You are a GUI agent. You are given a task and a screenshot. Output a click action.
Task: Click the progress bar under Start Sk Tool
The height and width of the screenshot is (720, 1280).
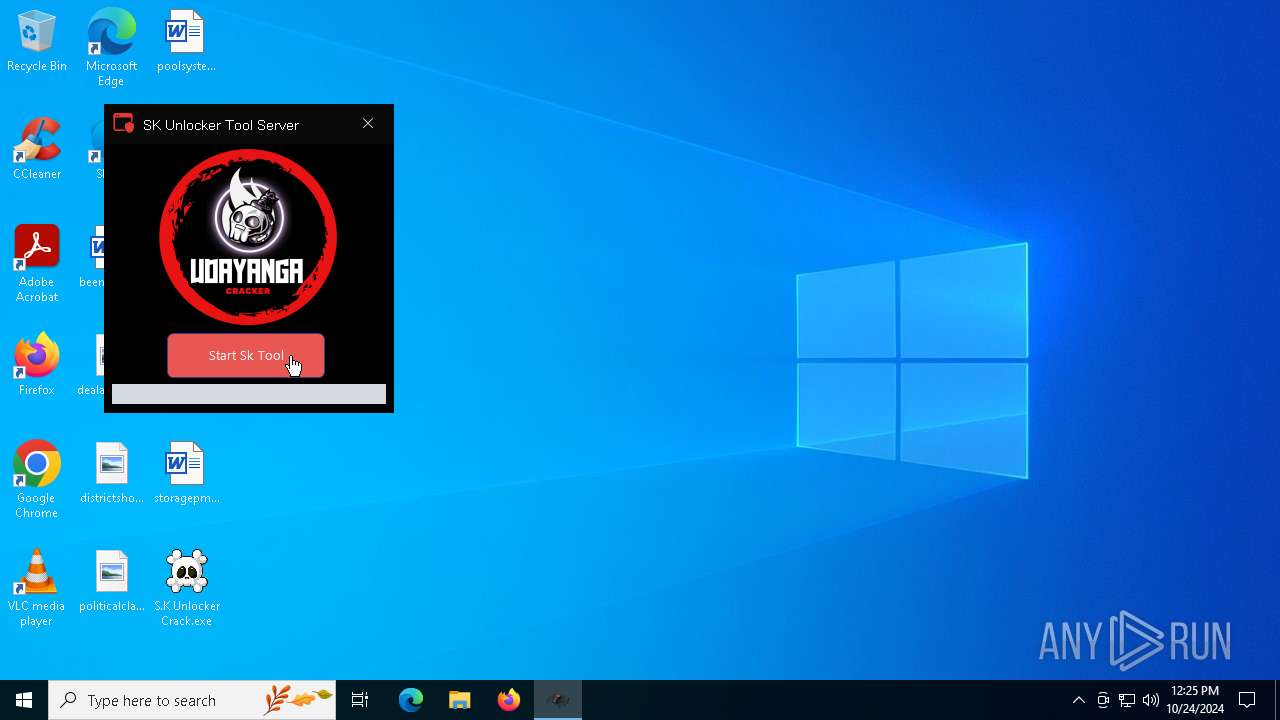pos(249,394)
